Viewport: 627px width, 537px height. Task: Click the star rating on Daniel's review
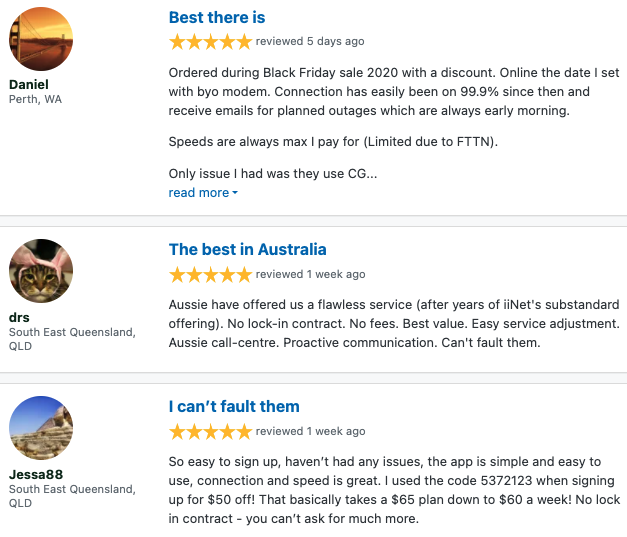pyautogui.click(x=210, y=42)
